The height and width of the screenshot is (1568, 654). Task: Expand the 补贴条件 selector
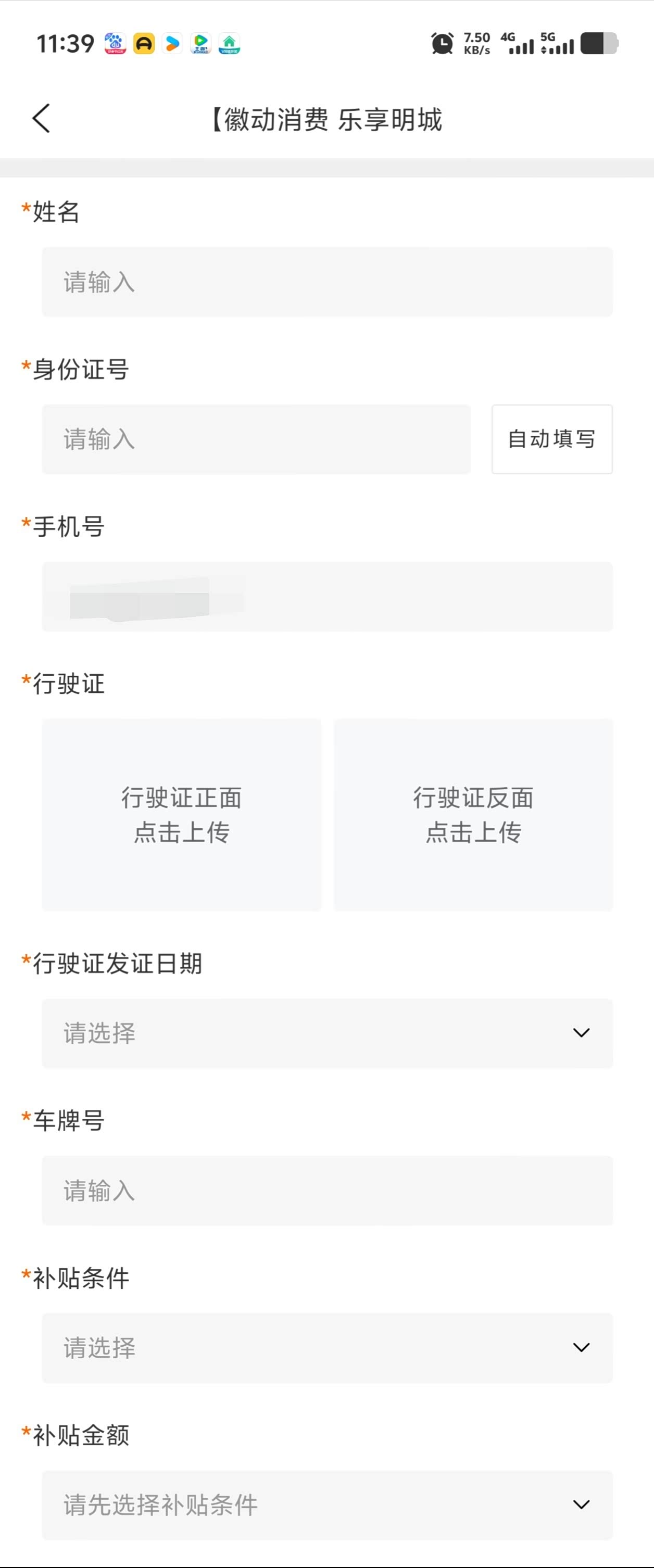(x=327, y=1348)
